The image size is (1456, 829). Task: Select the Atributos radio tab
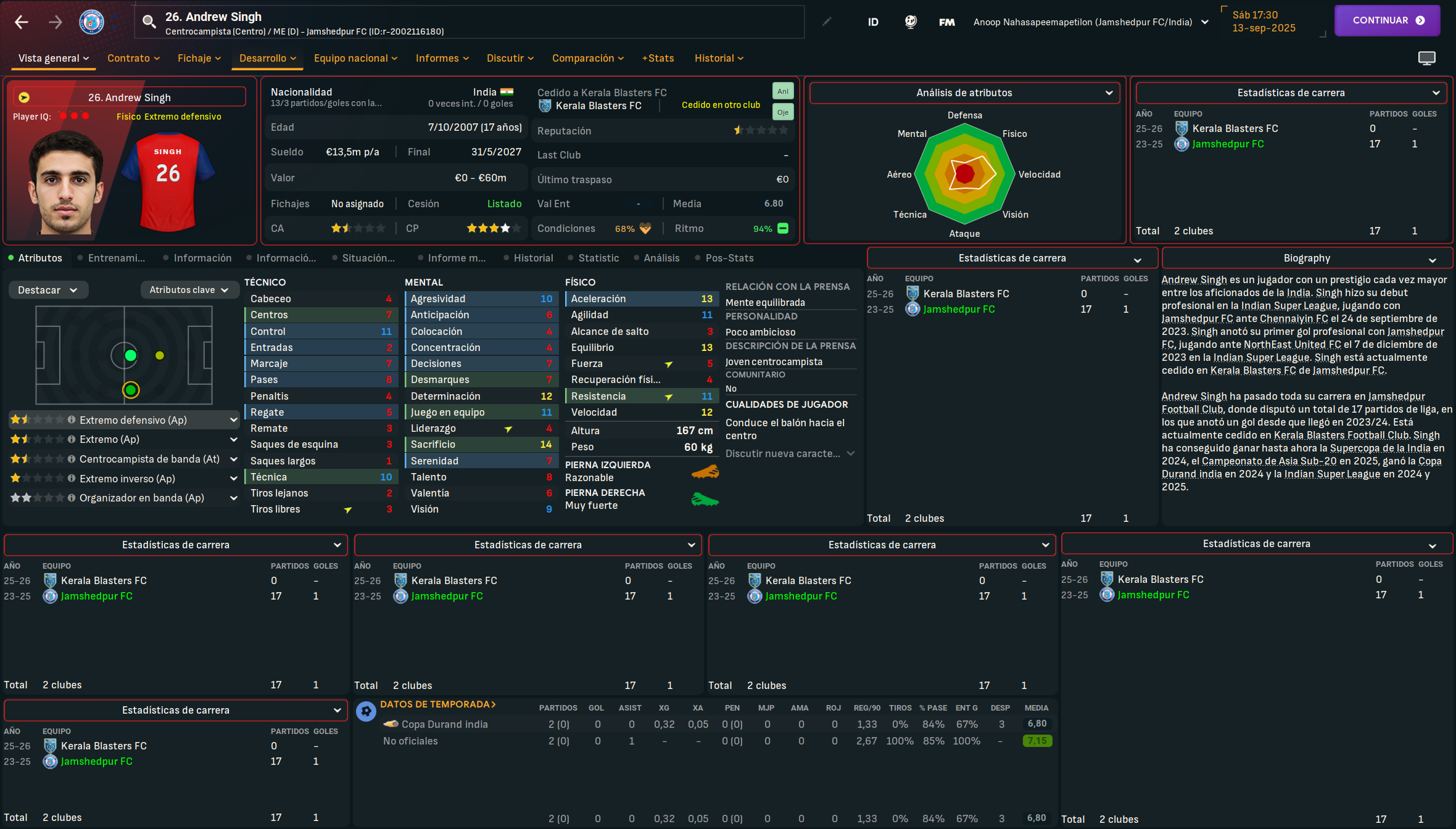35,258
